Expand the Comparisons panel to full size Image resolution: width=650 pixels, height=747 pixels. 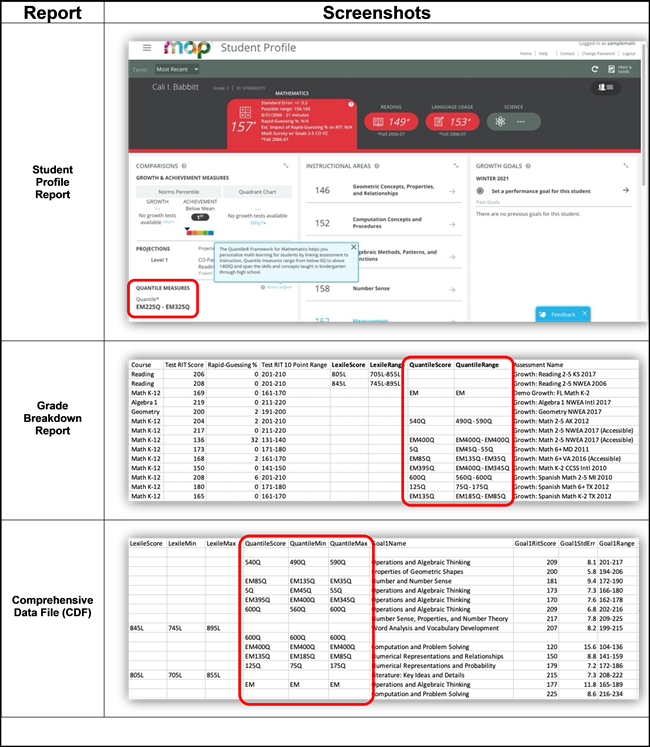tap(286, 165)
